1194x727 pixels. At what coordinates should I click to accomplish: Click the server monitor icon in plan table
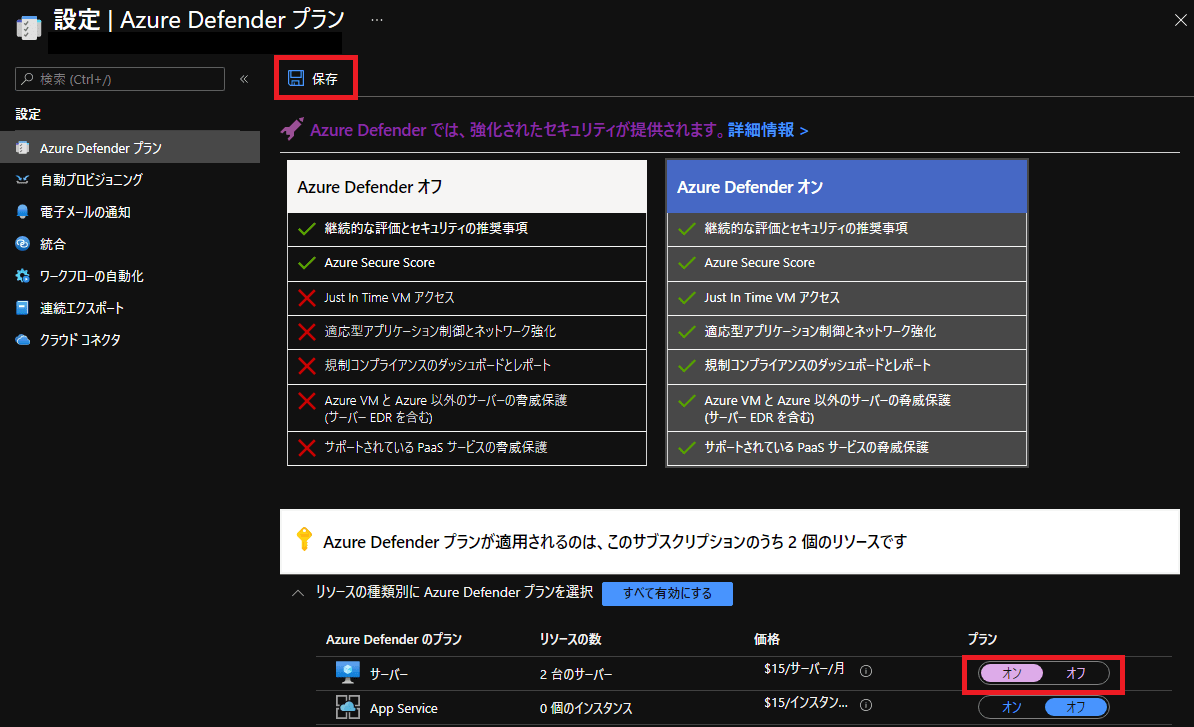pyautogui.click(x=348, y=673)
